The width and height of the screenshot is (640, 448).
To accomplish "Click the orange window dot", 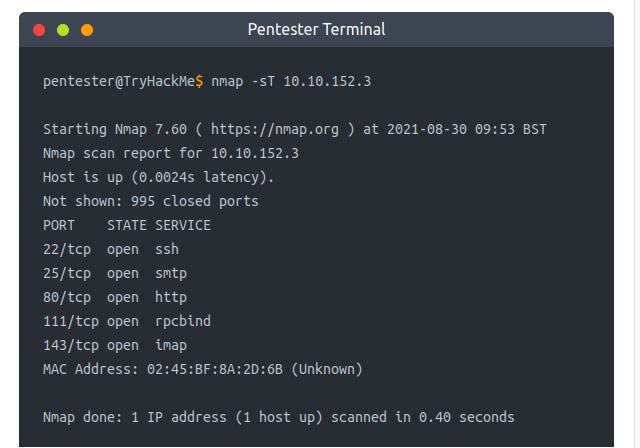I will pyautogui.click(x=87, y=30).
